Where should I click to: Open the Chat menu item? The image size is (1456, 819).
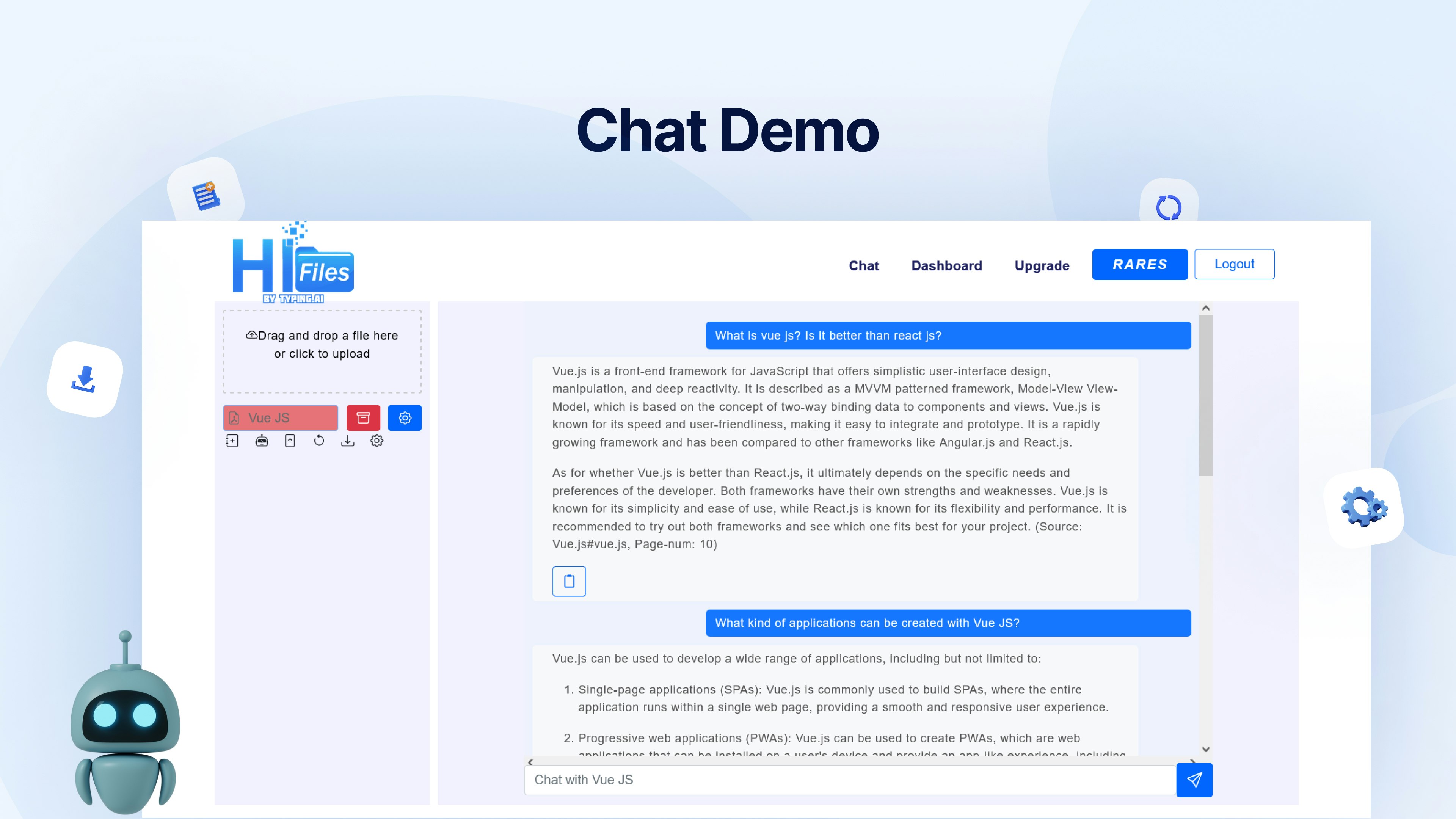point(863,266)
